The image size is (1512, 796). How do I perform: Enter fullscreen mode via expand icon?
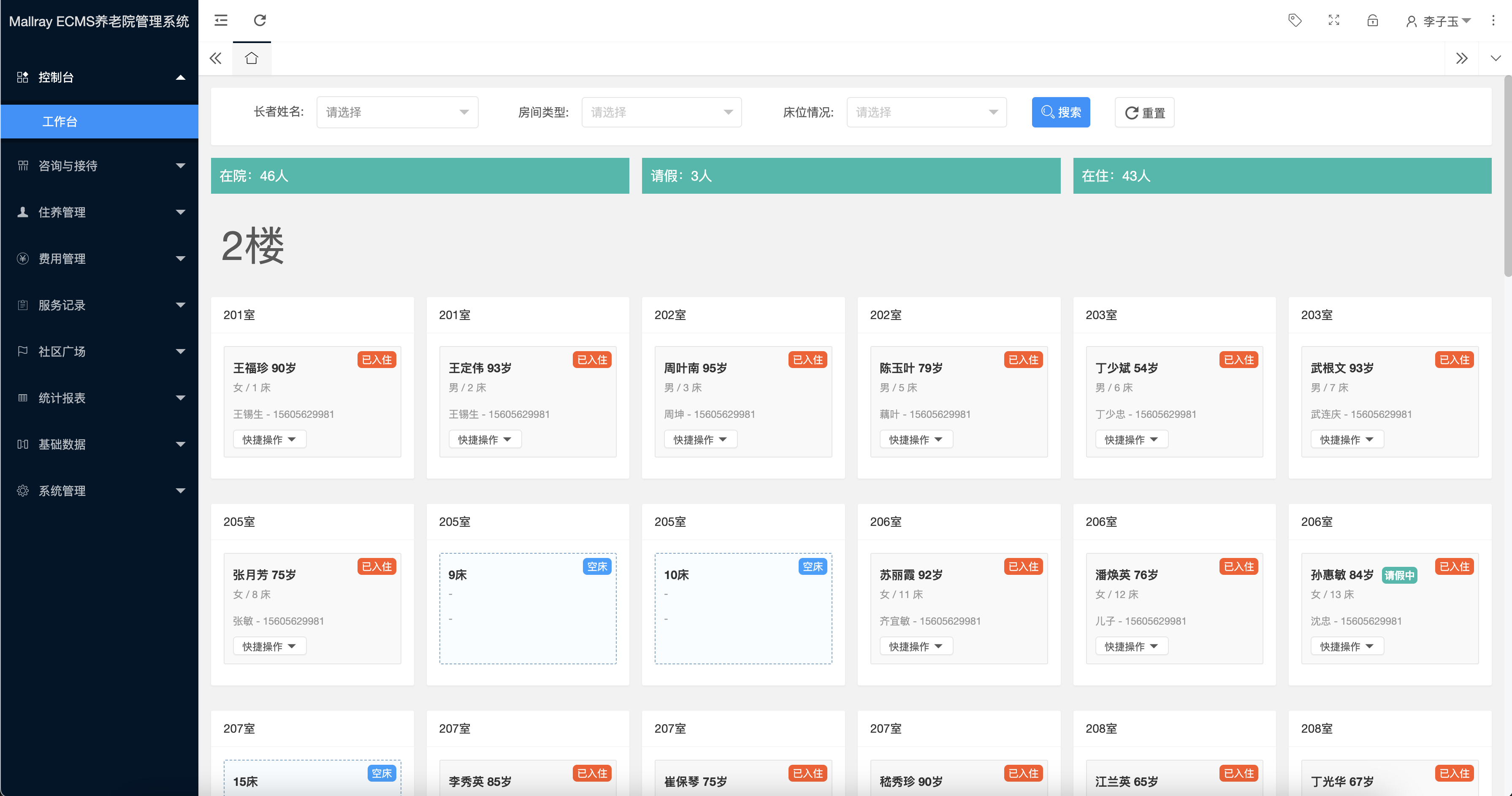point(1333,21)
